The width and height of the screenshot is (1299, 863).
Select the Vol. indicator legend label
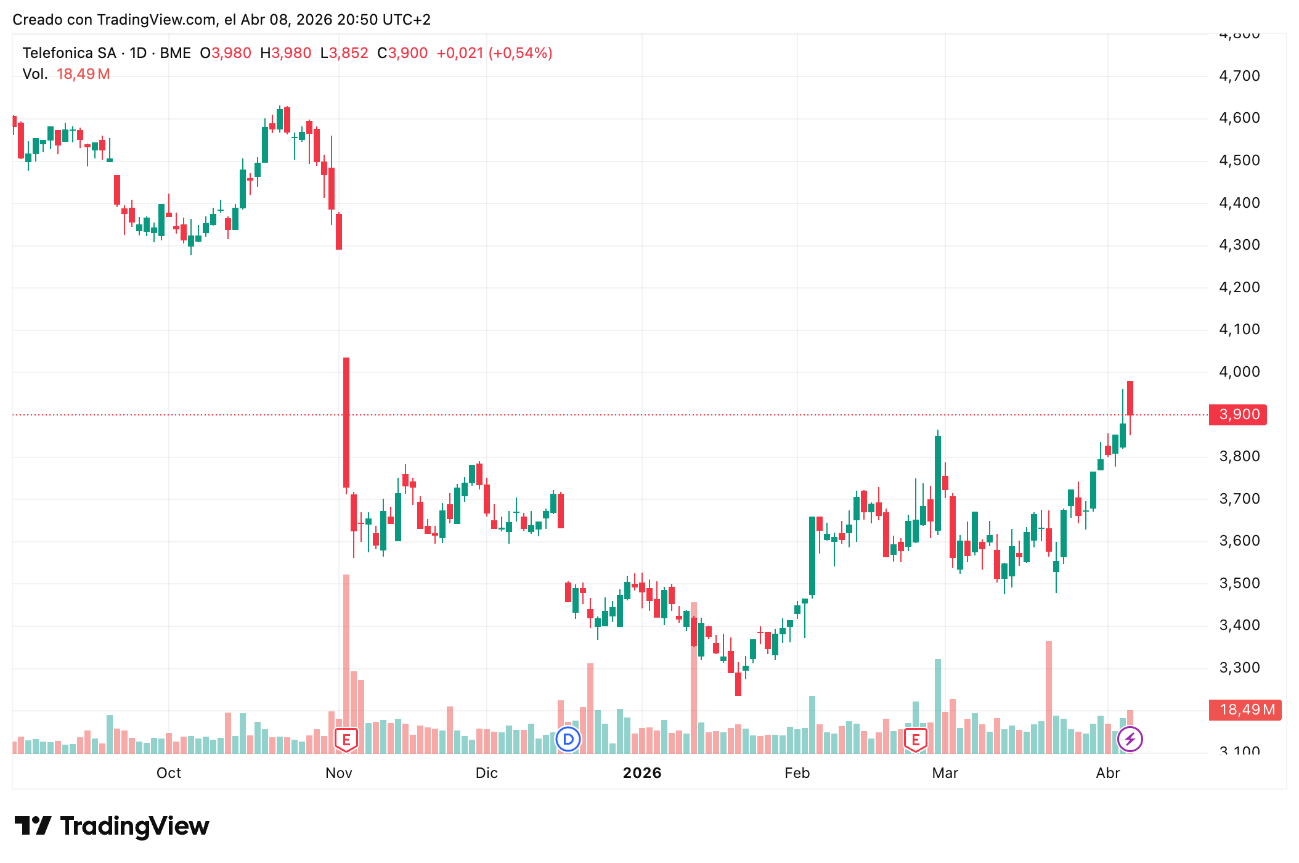pos(34,73)
